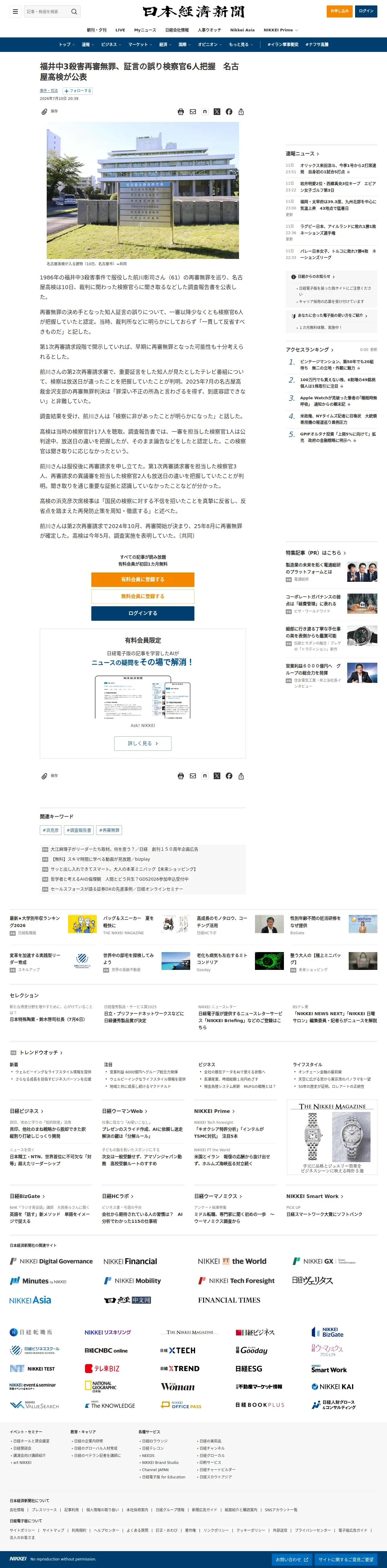Expand the もっと見る dropdown
The height and width of the screenshot is (1568, 387).
[x=241, y=44]
